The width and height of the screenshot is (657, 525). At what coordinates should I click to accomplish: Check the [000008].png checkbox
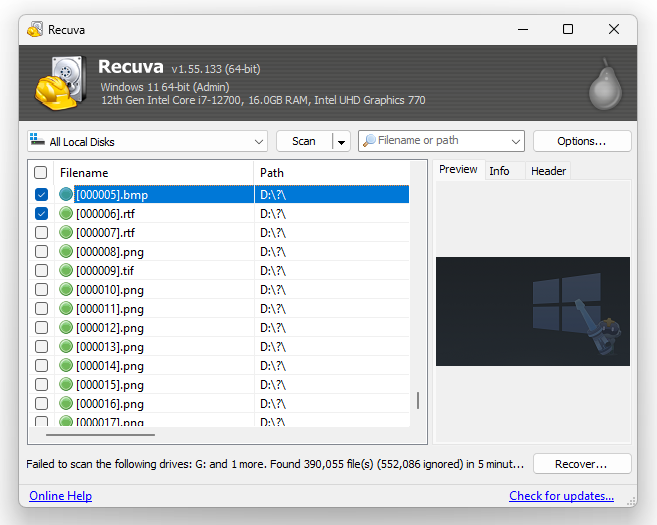(41, 251)
